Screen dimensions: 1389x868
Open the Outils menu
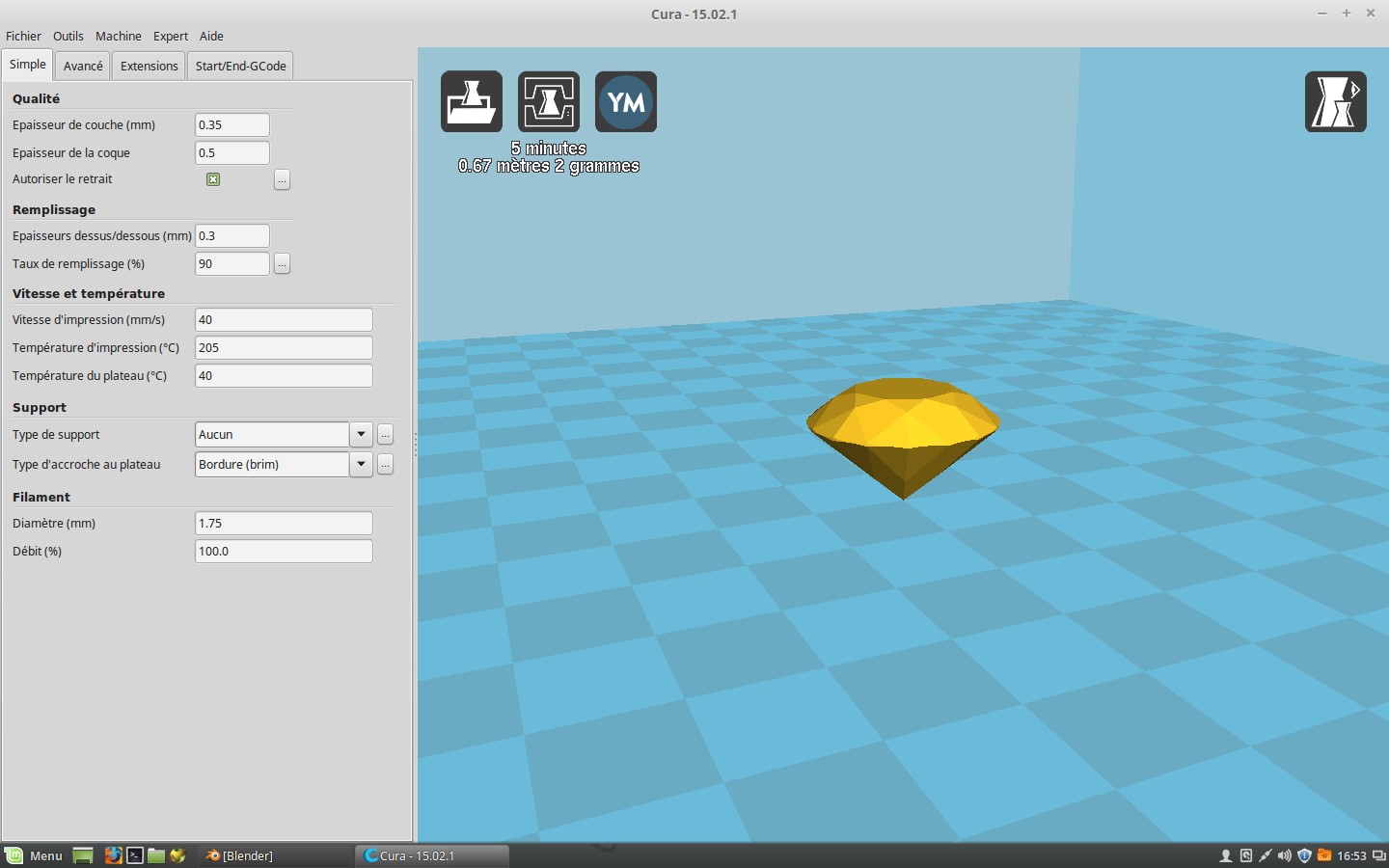[68, 36]
